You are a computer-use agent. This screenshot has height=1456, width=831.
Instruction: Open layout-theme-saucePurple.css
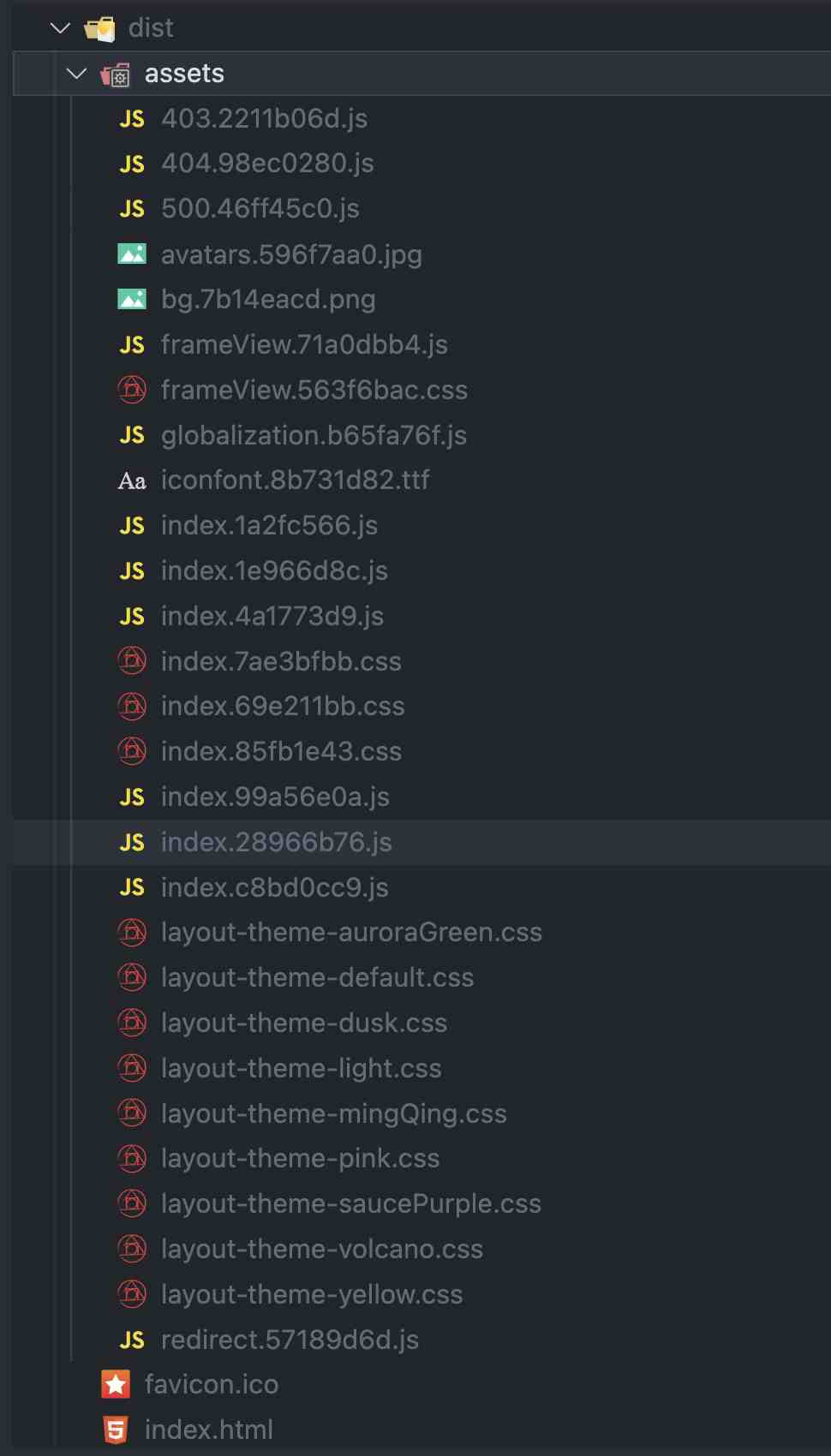coord(351,1204)
